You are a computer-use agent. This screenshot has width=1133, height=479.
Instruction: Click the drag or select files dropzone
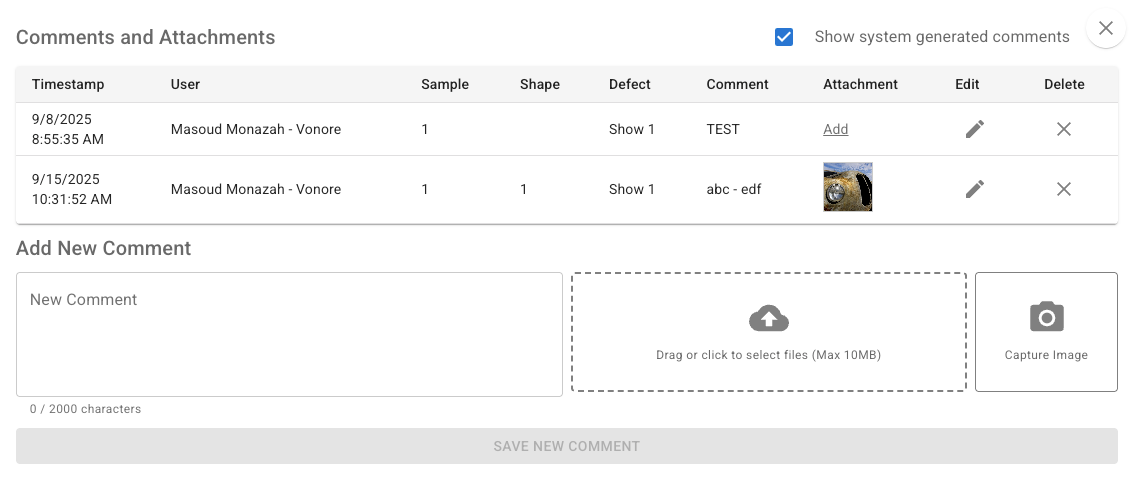[x=769, y=332]
